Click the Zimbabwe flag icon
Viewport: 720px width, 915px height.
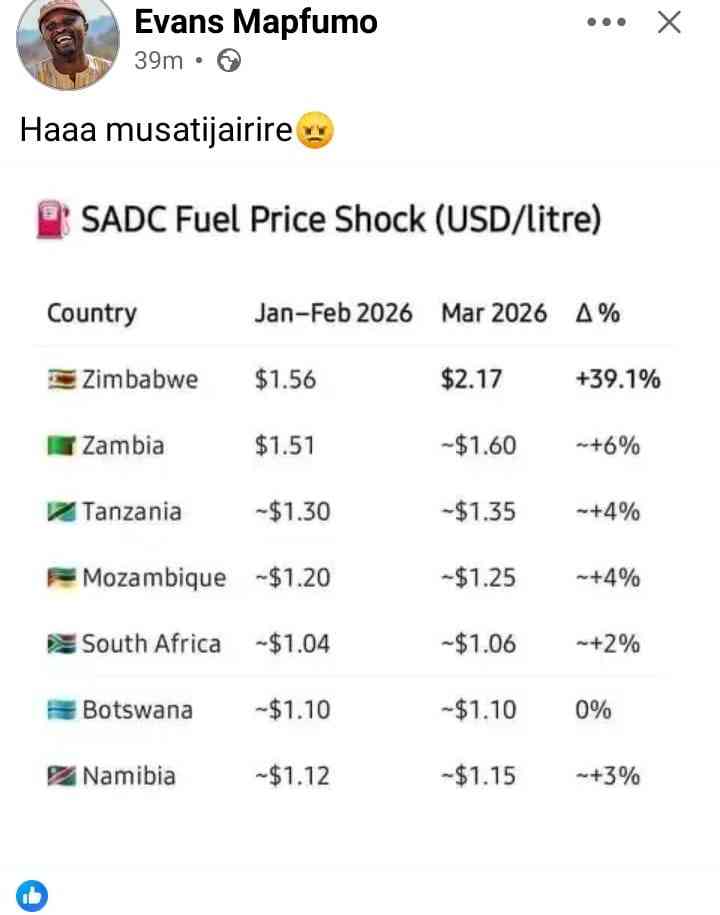pyautogui.click(x=62, y=380)
